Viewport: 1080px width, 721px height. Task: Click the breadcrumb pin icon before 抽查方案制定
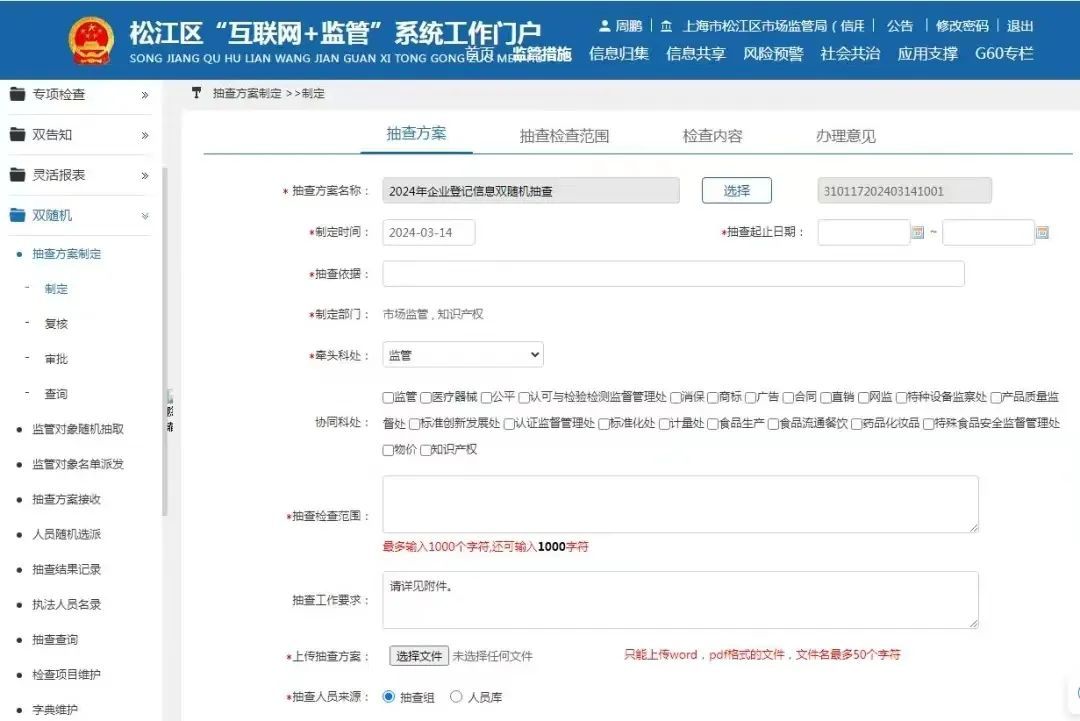(x=196, y=93)
